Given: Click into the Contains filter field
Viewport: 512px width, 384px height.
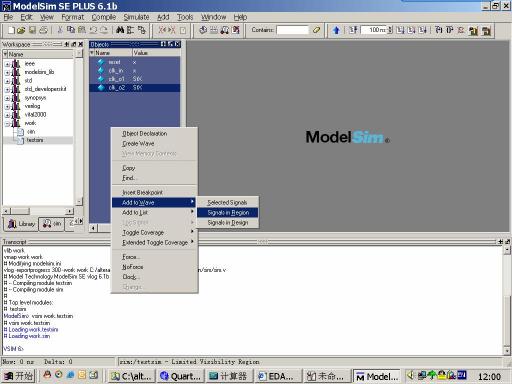Looking at the screenshot, I should point(292,30).
